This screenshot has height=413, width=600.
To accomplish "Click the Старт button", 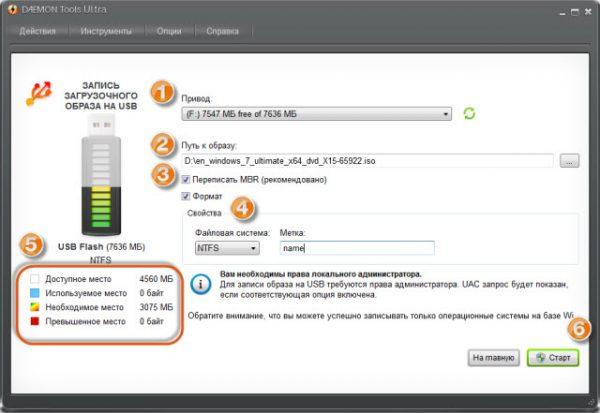I will pyautogui.click(x=553, y=358).
